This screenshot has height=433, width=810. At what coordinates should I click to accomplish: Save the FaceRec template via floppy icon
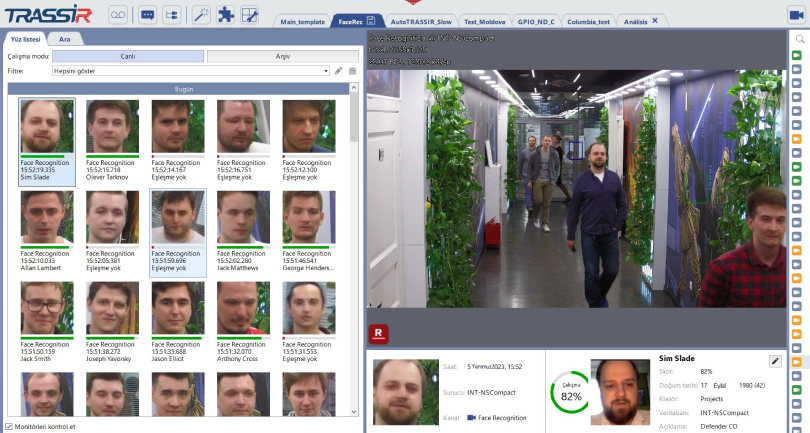(x=371, y=21)
